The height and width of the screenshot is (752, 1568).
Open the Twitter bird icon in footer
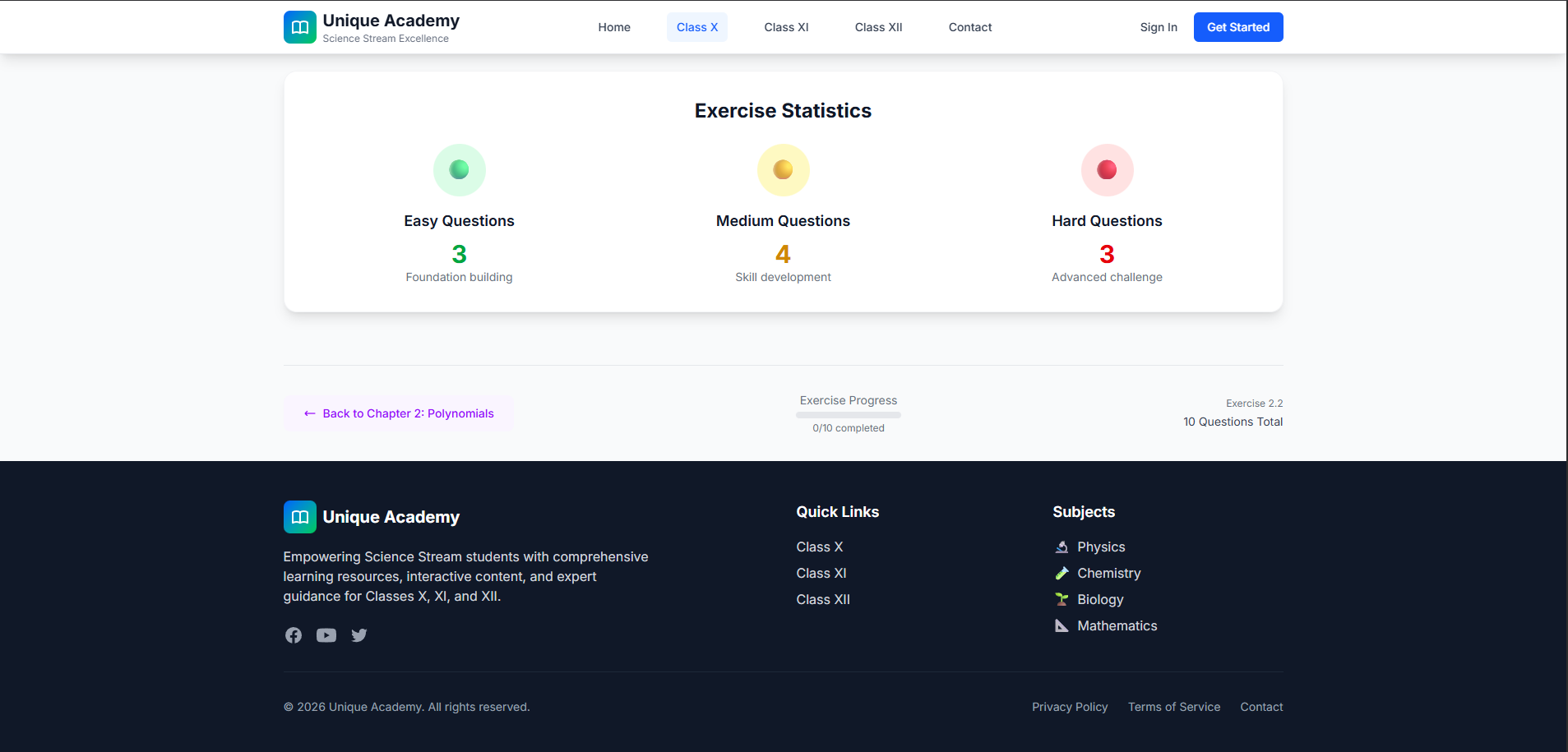359,635
